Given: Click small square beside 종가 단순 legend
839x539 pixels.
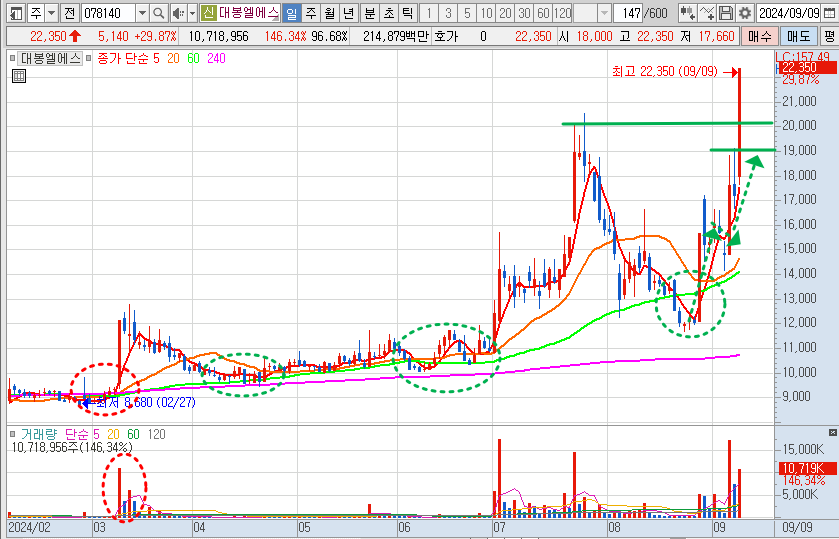Looking at the screenshot, I should point(89,58).
